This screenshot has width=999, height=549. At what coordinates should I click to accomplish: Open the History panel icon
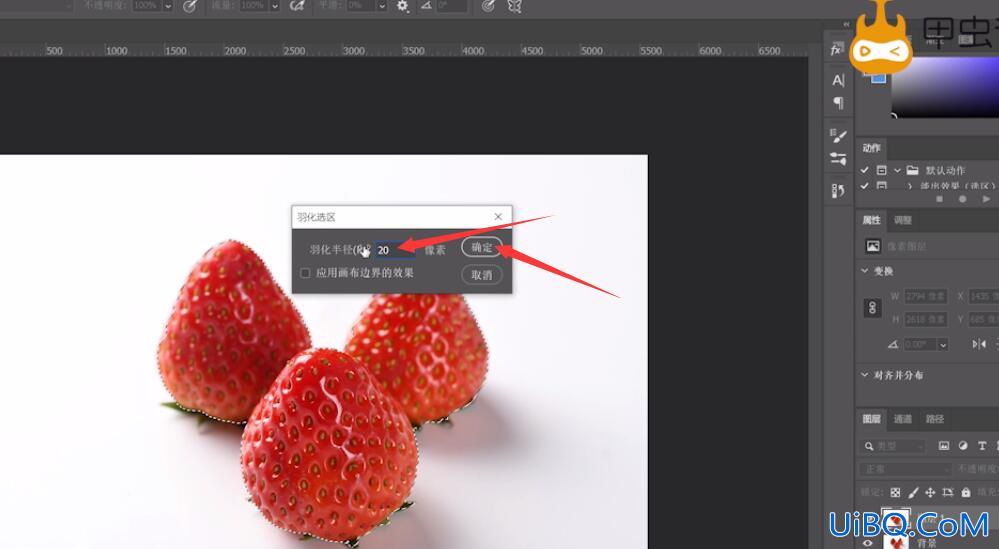coord(838,190)
